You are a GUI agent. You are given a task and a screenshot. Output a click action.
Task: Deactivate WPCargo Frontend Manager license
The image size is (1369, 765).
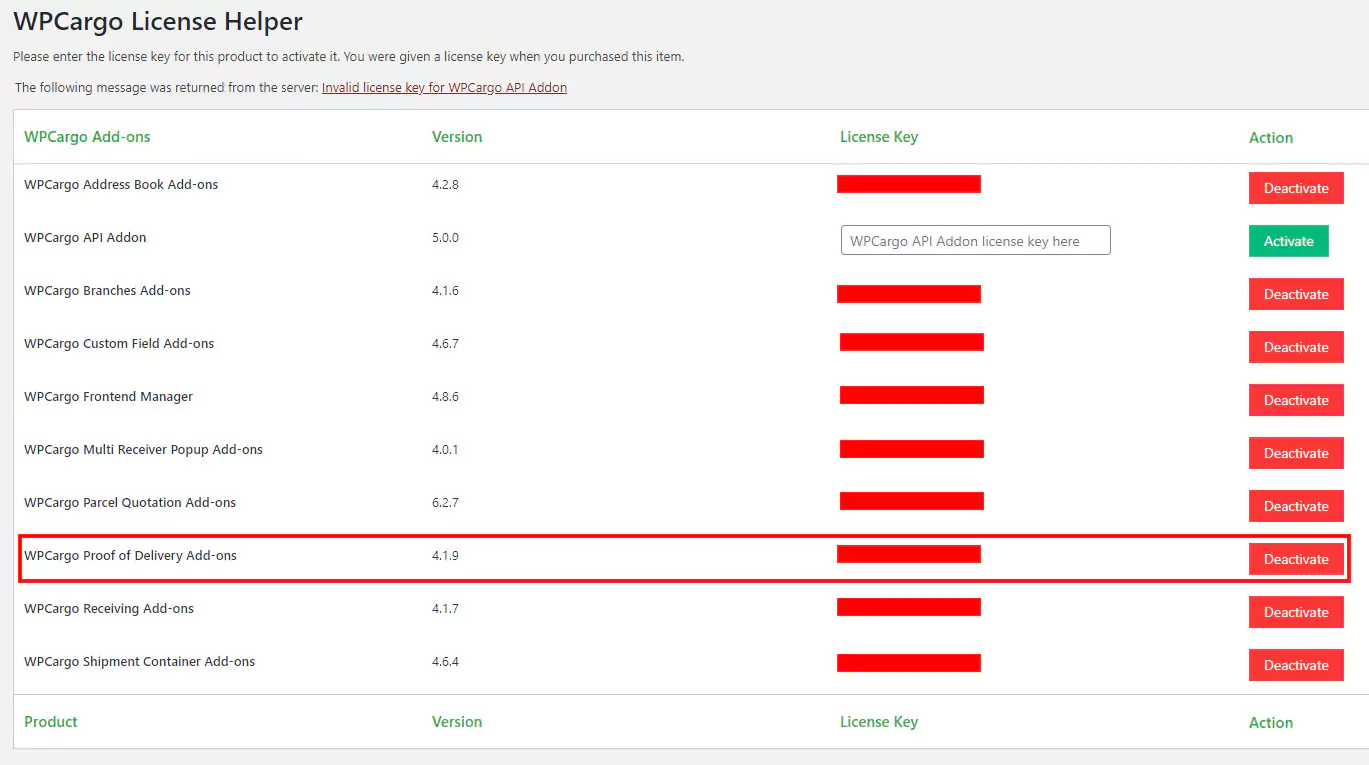pyautogui.click(x=1295, y=400)
